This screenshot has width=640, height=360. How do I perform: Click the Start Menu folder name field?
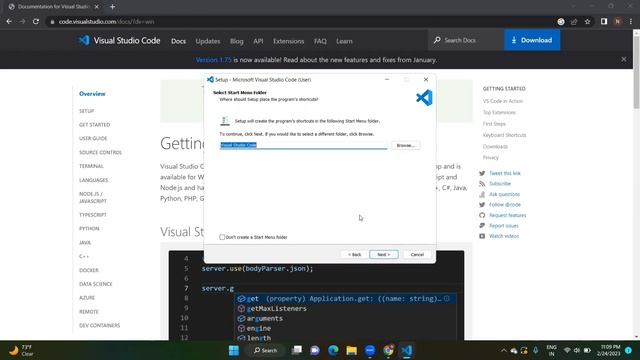pos(303,145)
